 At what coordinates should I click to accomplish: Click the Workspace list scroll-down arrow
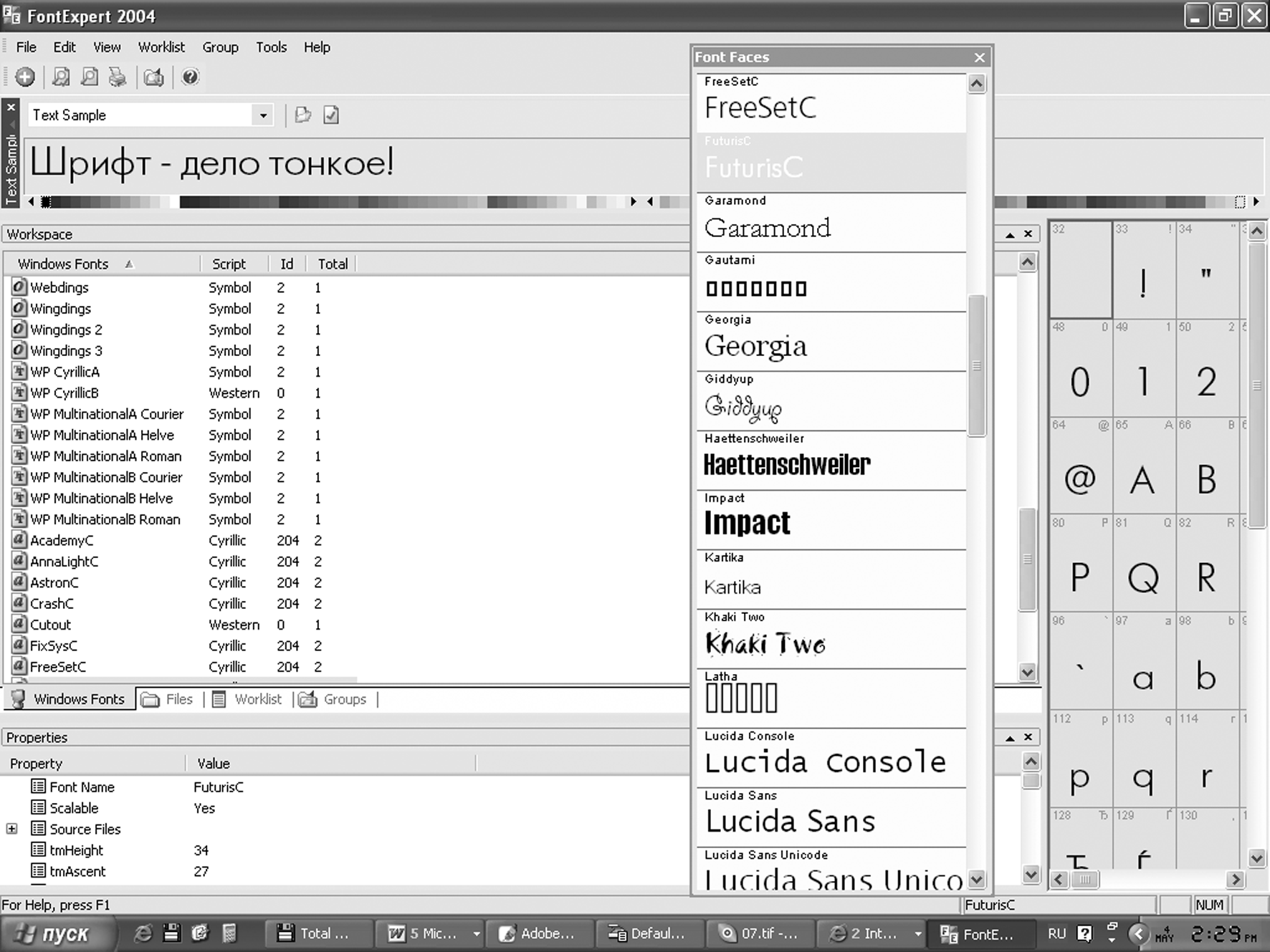pos(1027,673)
